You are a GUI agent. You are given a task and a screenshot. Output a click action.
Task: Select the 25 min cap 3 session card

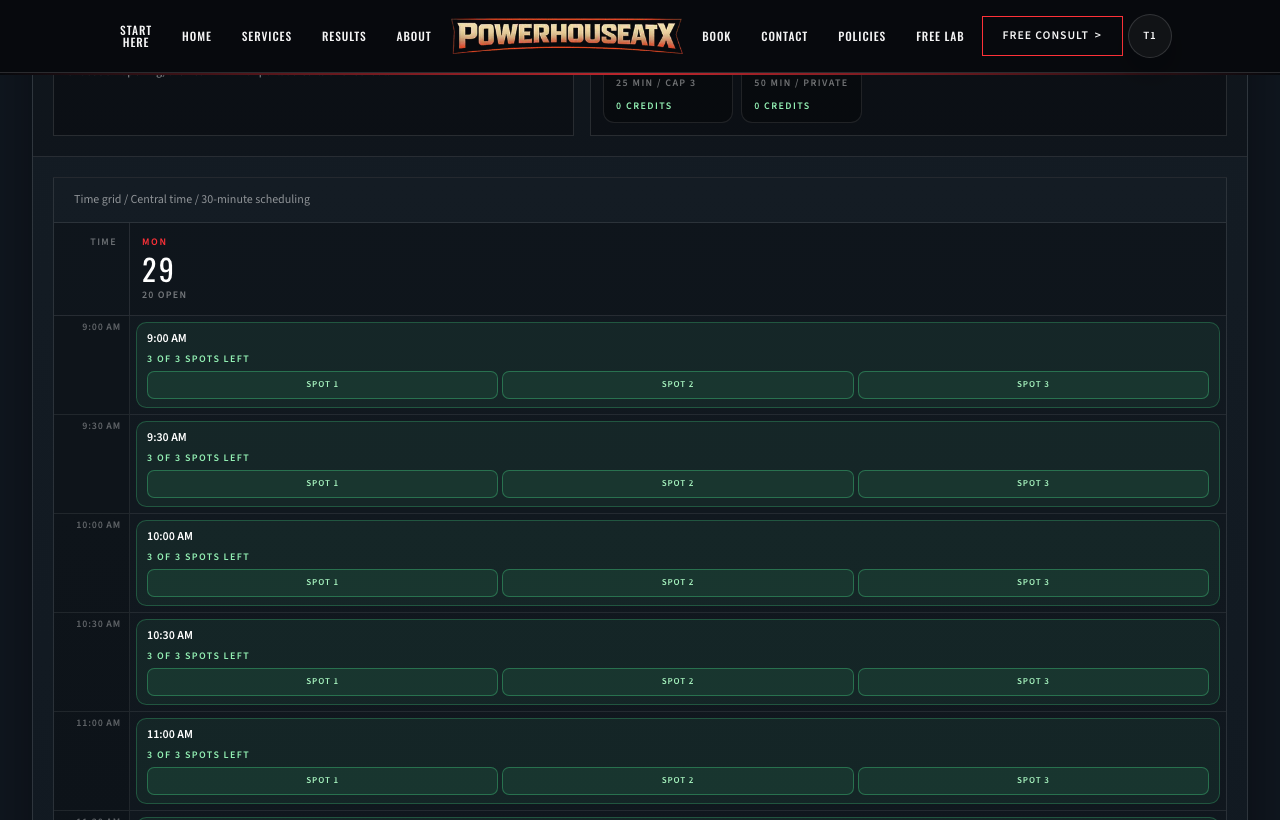tap(668, 97)
